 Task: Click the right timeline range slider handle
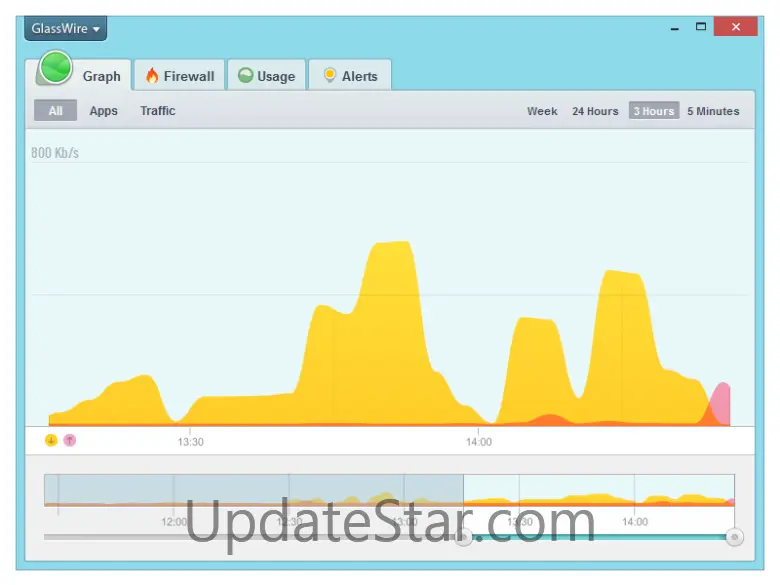734,537
